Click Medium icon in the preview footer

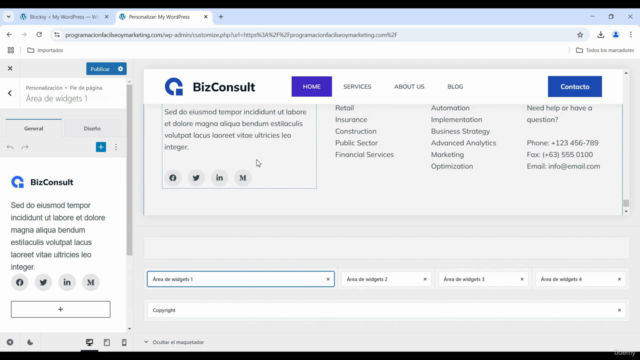pyautogui.click(x=242, y=178)
